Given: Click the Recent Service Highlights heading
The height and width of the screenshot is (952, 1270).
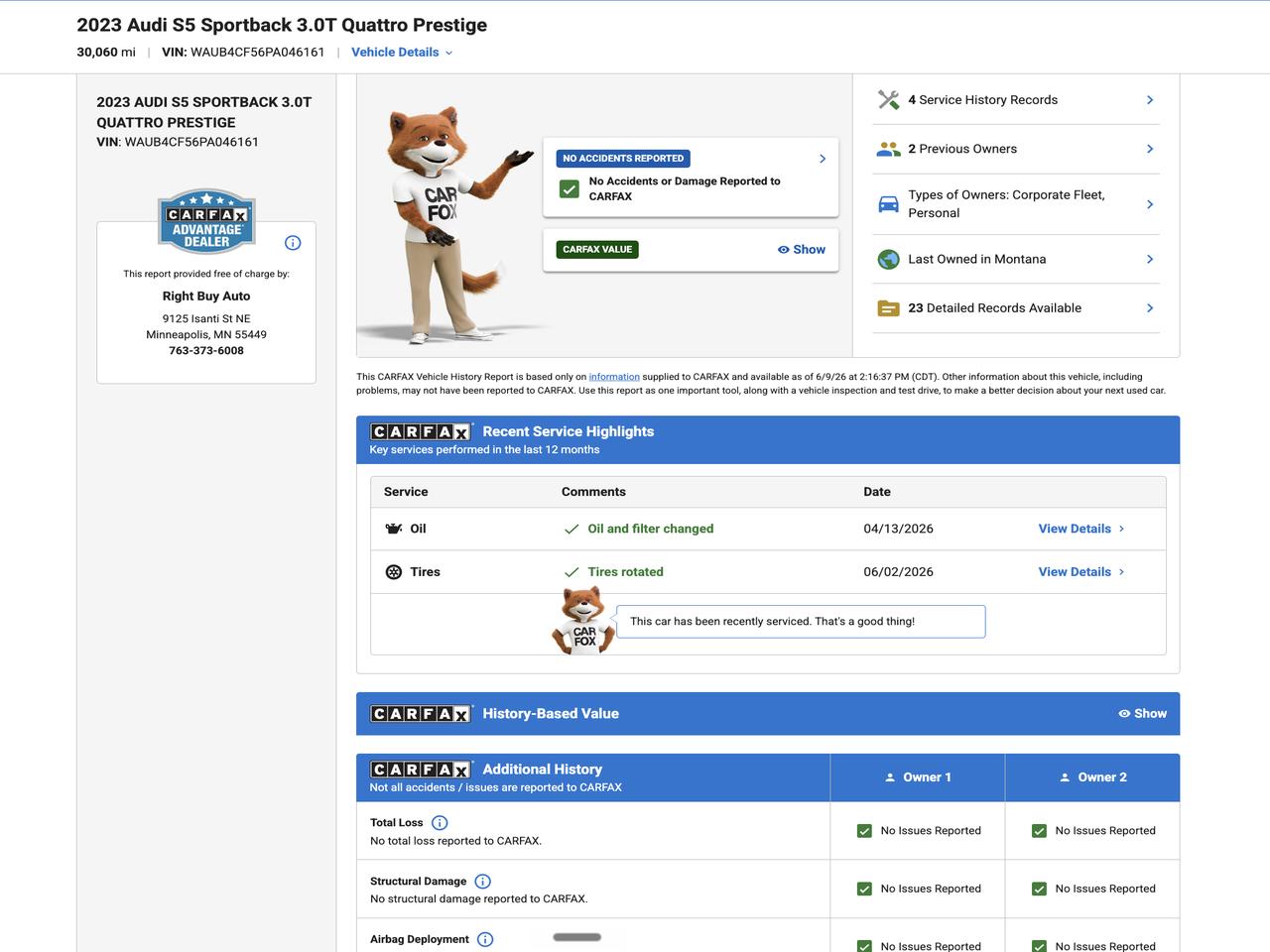Looking at the screenshot, I should point(569,431).
